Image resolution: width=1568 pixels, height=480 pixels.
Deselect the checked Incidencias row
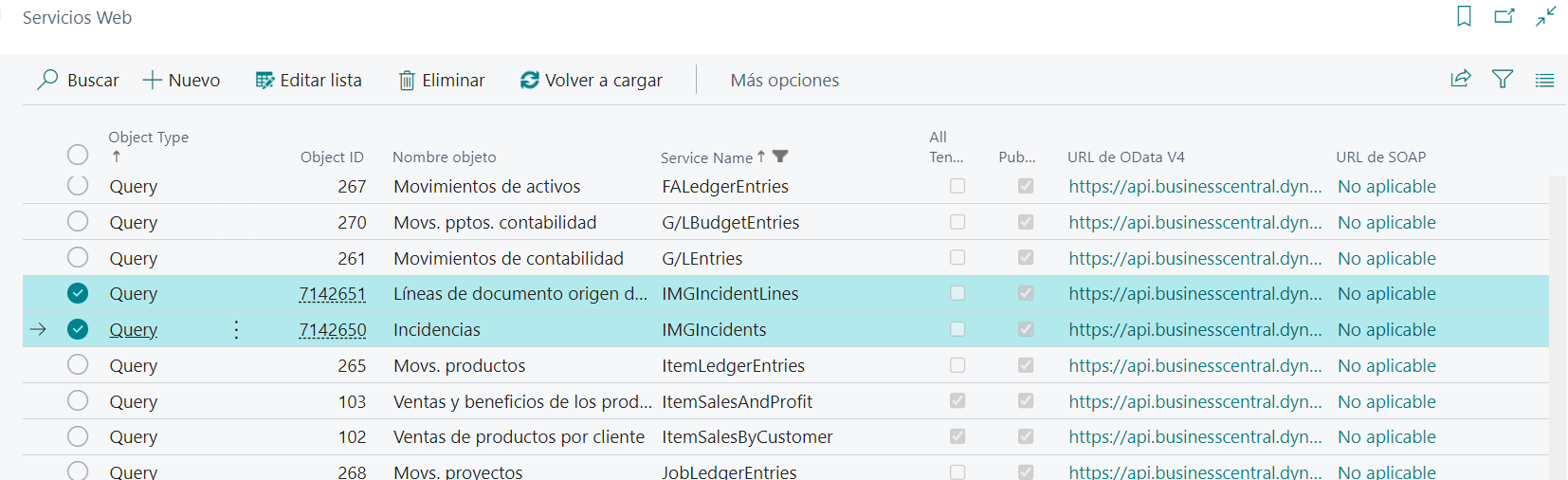point(78,329)
